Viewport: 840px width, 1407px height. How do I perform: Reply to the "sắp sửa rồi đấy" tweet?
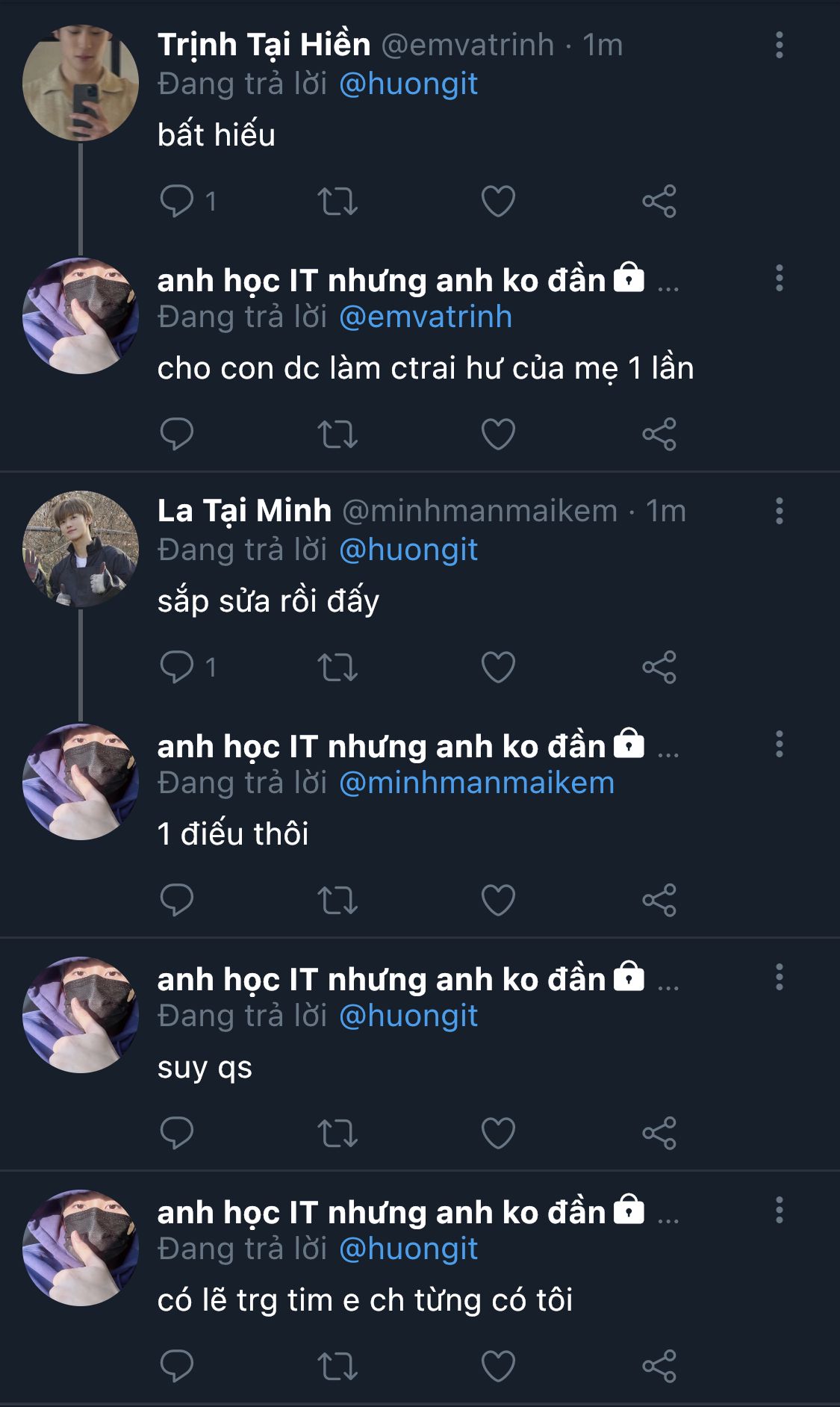pos(177,667)
